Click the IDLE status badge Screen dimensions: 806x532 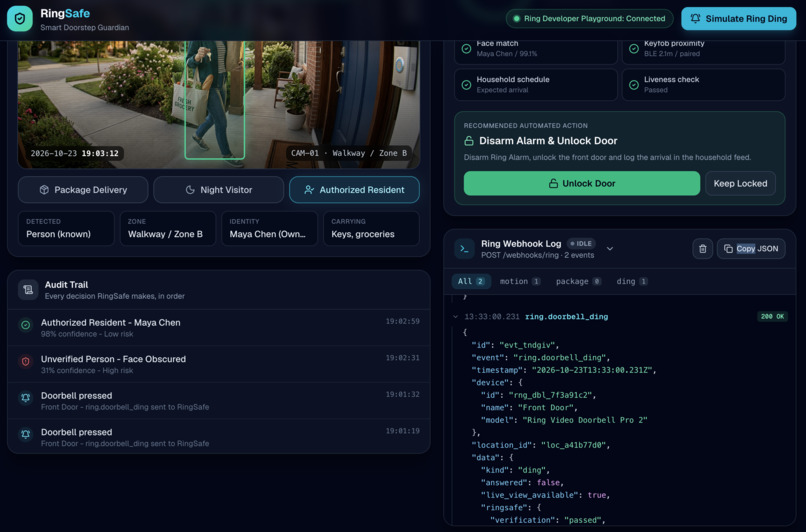pos(581,244)
